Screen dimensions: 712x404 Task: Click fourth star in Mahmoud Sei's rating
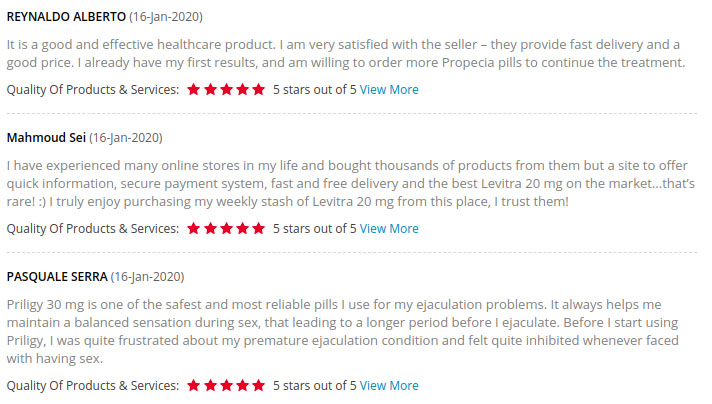(242, 228)
